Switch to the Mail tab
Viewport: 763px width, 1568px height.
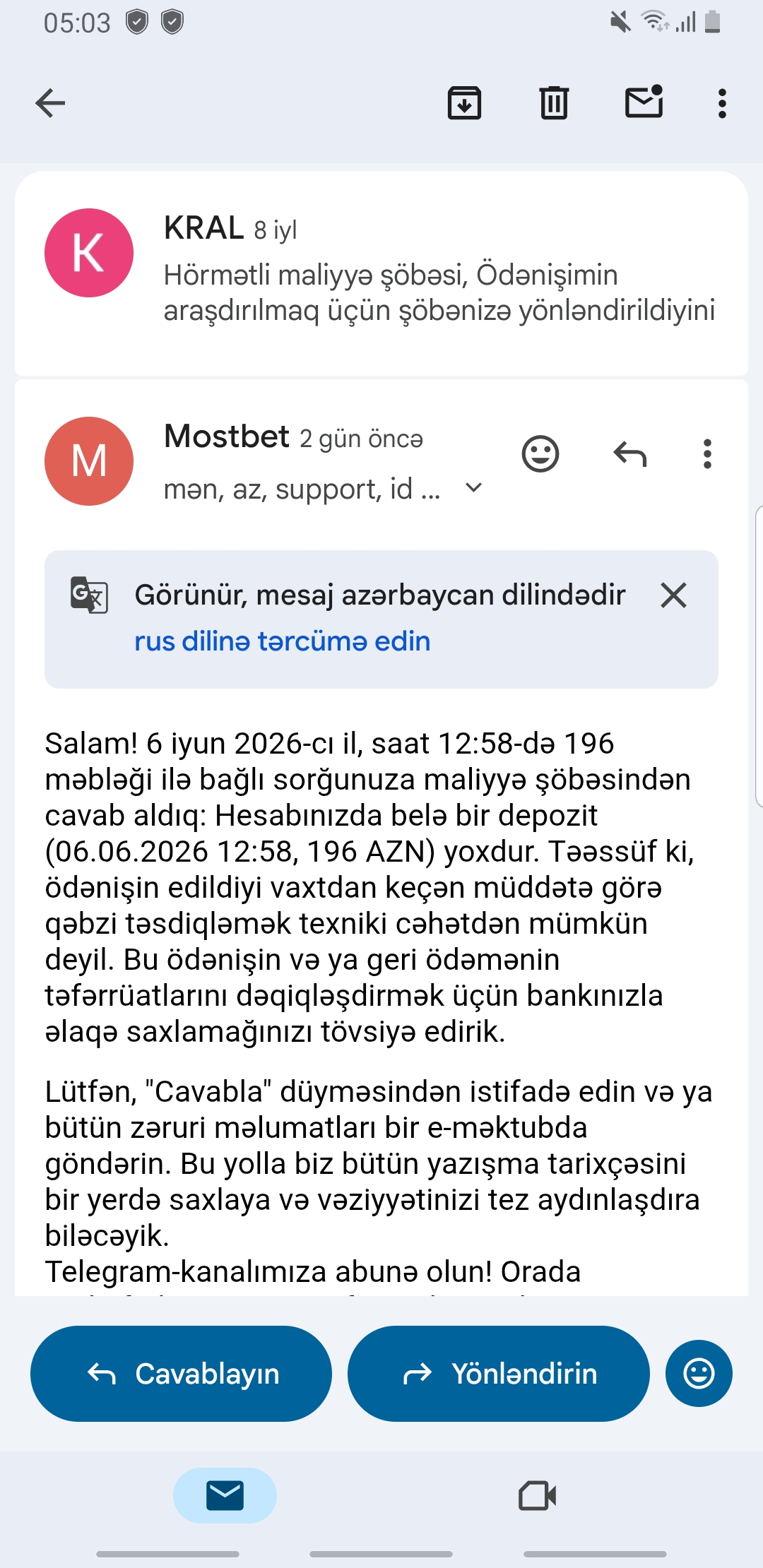coord(225,1495)
